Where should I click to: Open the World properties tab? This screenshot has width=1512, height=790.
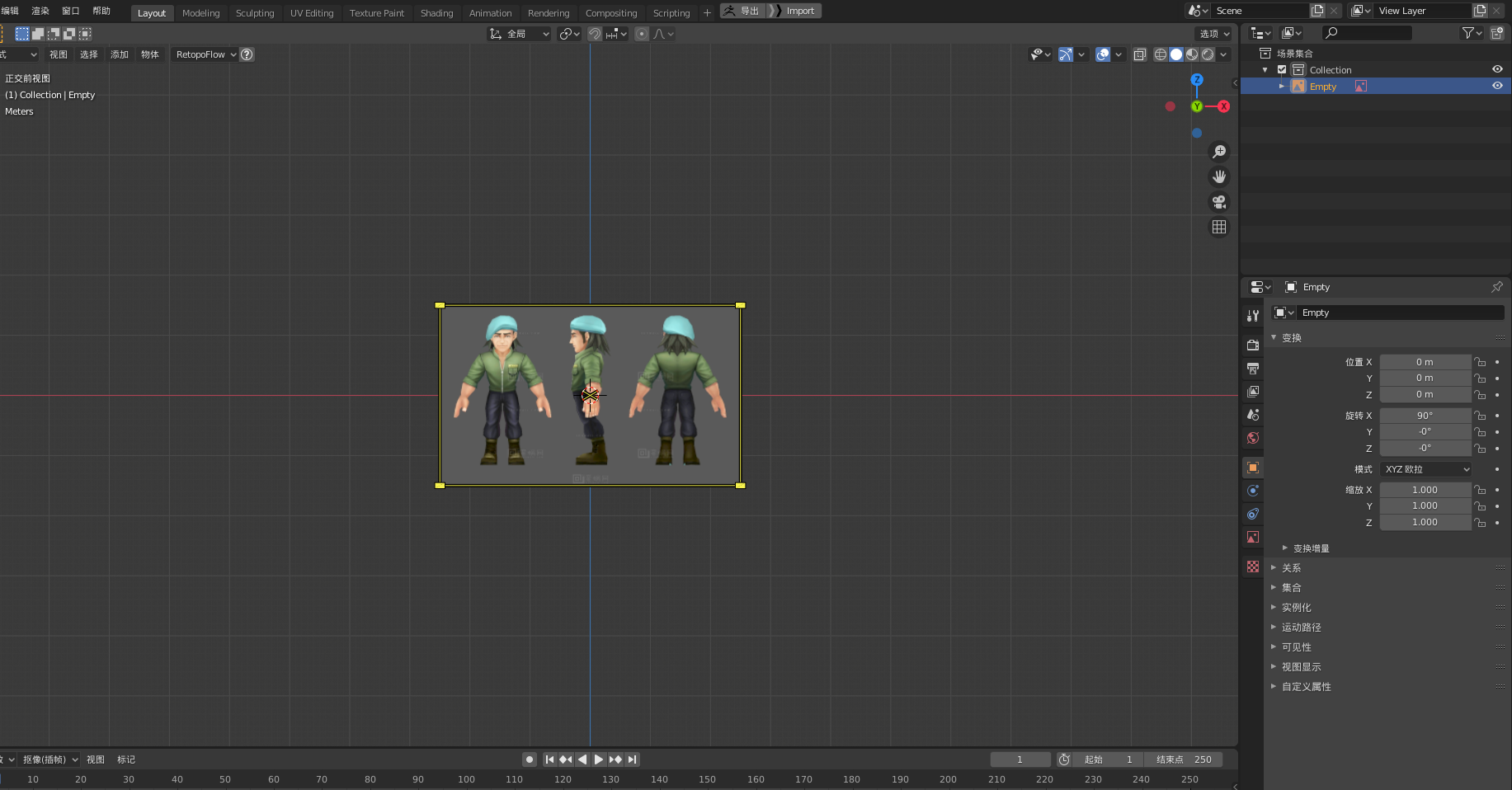pos(1253,438)
